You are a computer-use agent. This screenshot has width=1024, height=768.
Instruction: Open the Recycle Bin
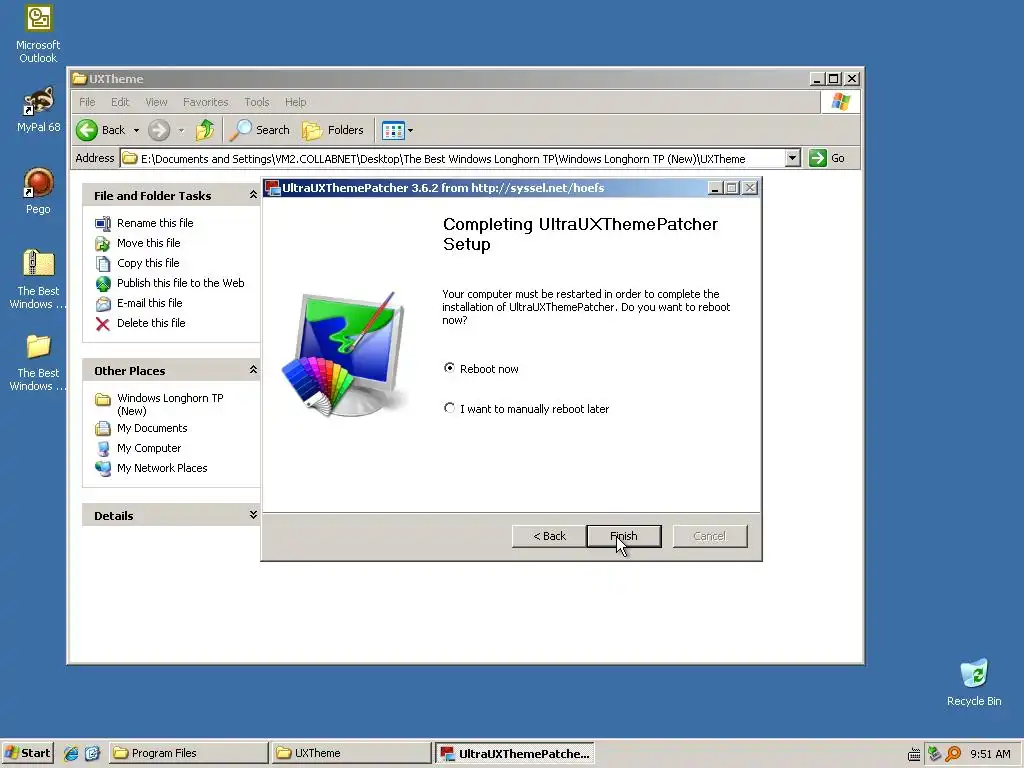974,683
